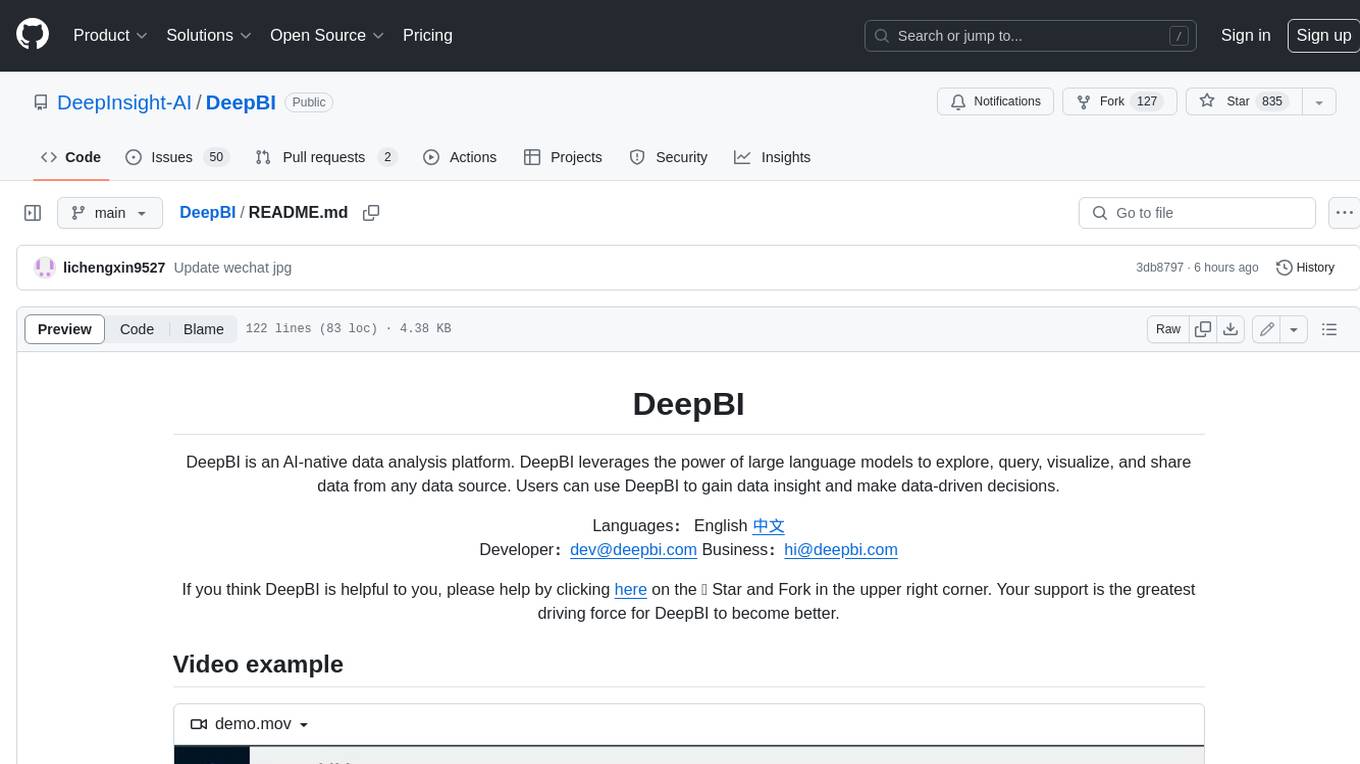
Task: Open the lichengxin9527 author profile
Action: [114, 268]
